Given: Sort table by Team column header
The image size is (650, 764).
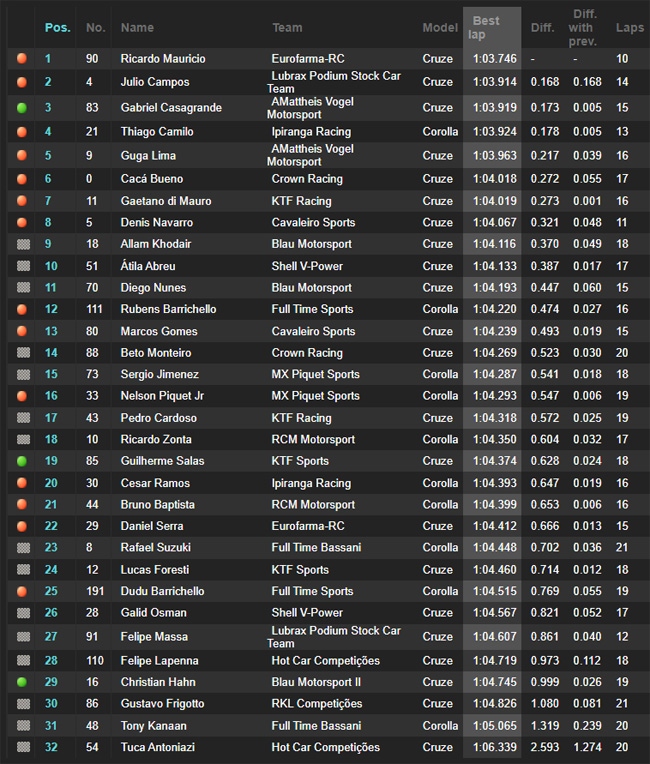Looking at the screenshot, I should point(287,28).
